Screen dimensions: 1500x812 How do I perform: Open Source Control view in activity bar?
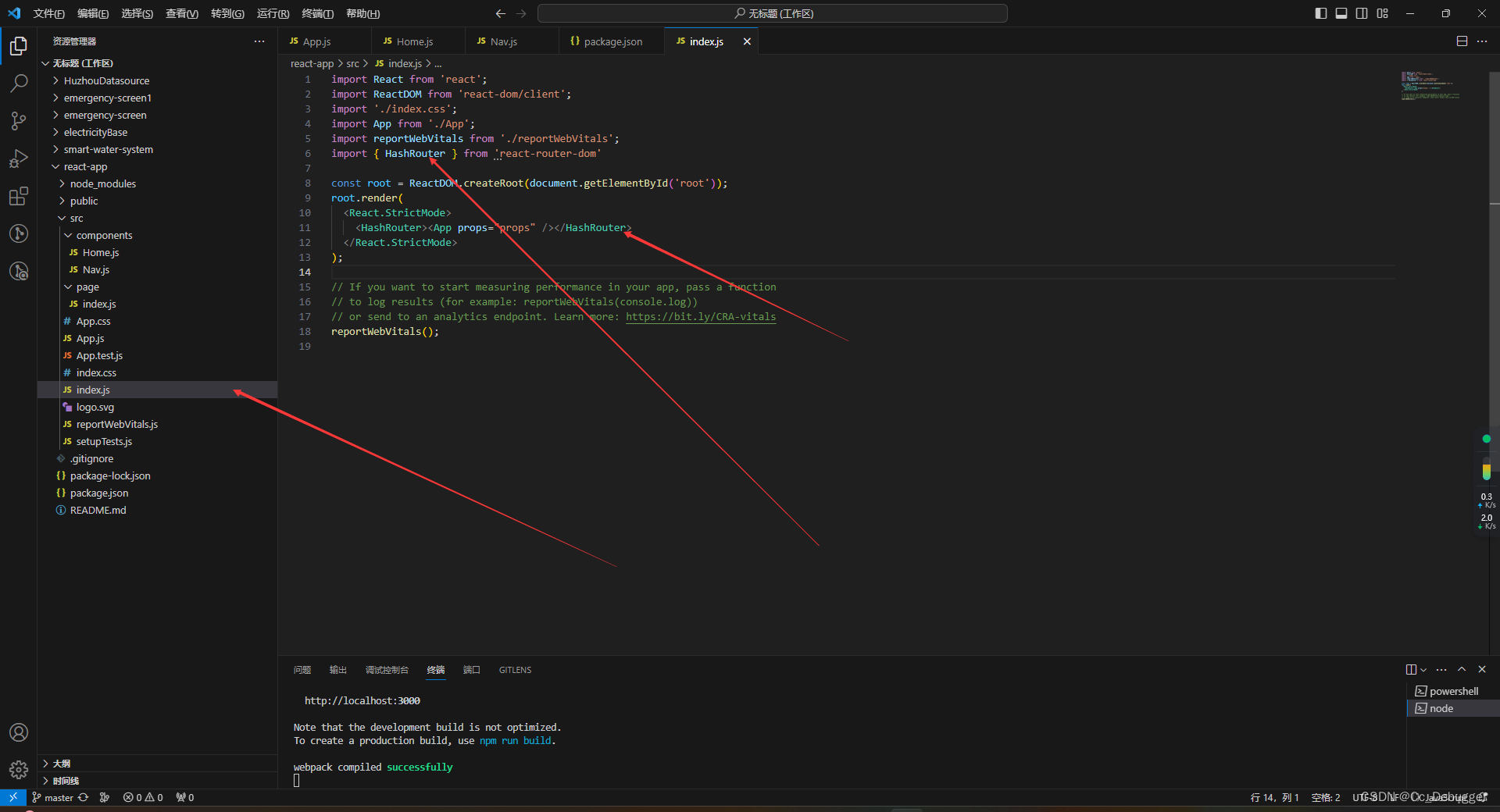(x=19, y=121)
